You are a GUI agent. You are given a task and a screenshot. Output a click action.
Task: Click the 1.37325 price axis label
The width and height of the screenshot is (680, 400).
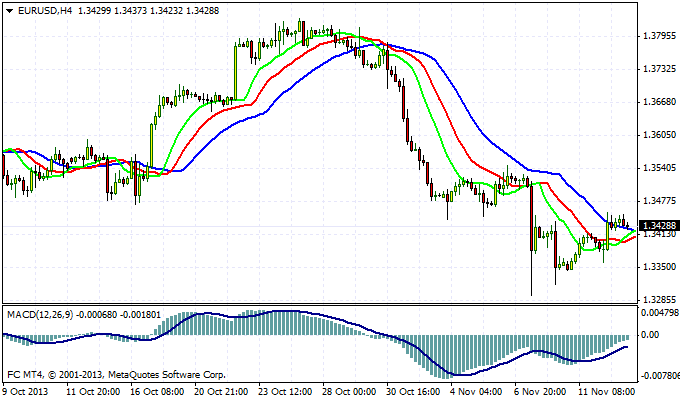click(x=659, y=69)
